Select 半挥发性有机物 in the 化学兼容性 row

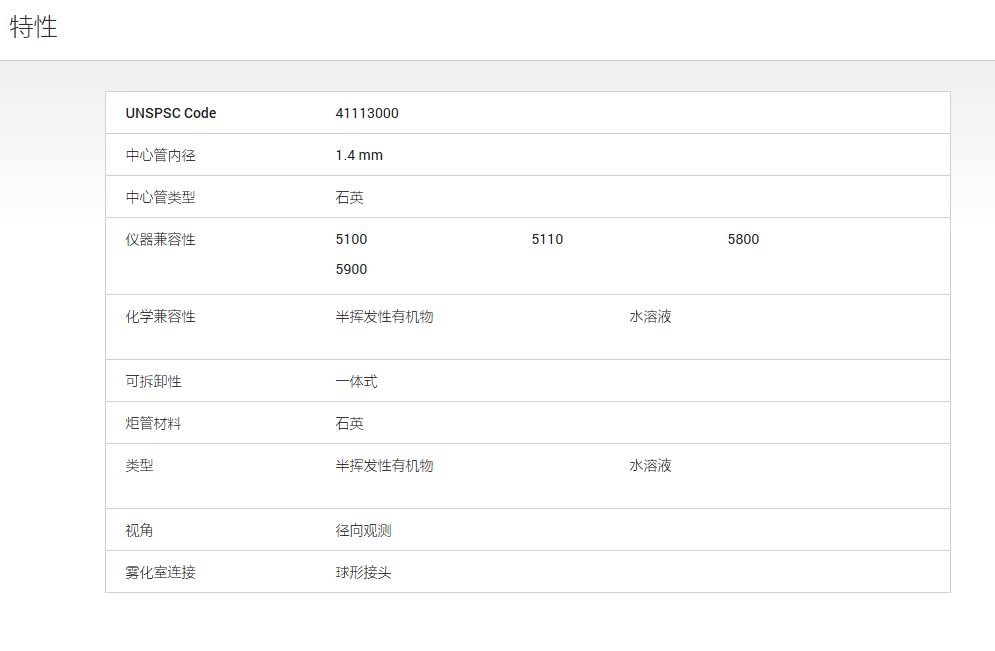coord(385,317)
